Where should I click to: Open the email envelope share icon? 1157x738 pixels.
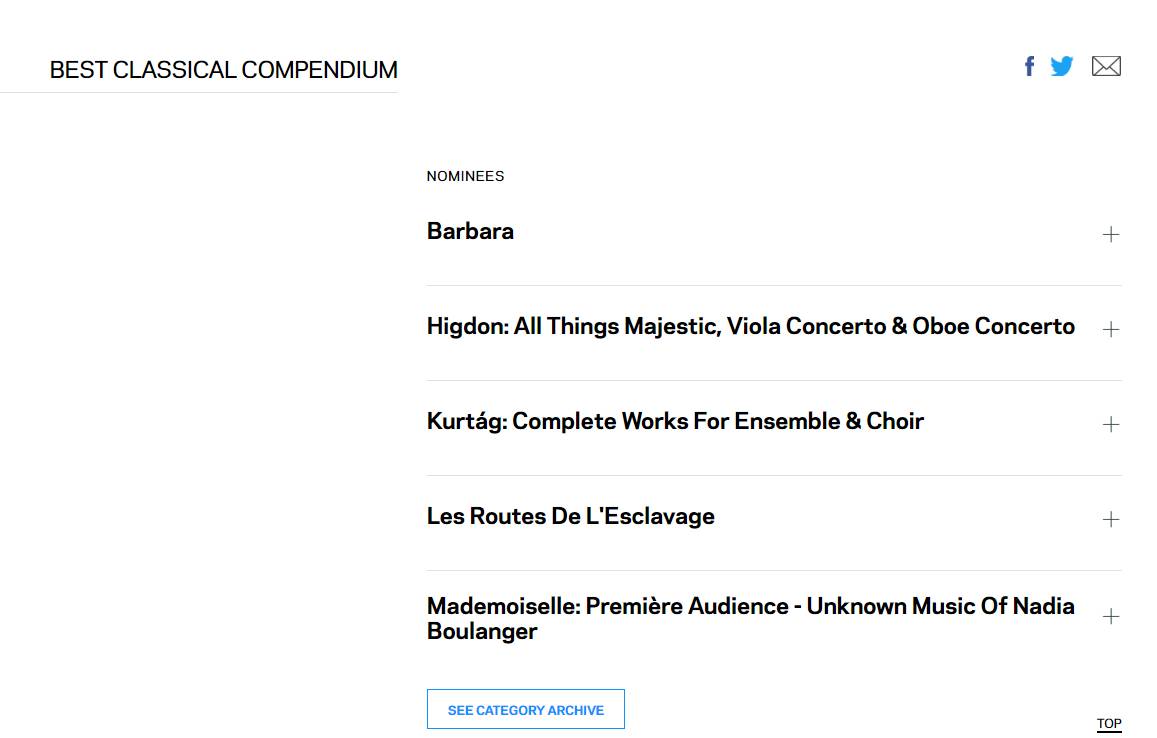(x=1106, y=66)
